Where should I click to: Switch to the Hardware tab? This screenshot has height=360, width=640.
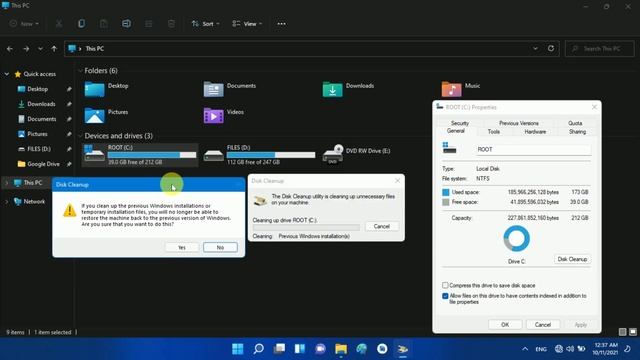pyautogui.click(x=535, y=132)
